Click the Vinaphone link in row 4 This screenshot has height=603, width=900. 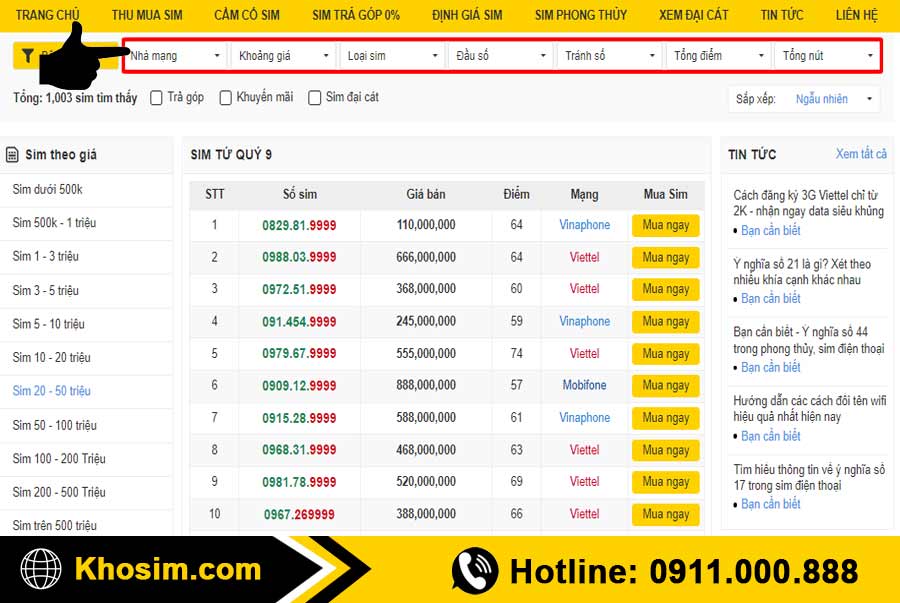(x=584, y=321)
